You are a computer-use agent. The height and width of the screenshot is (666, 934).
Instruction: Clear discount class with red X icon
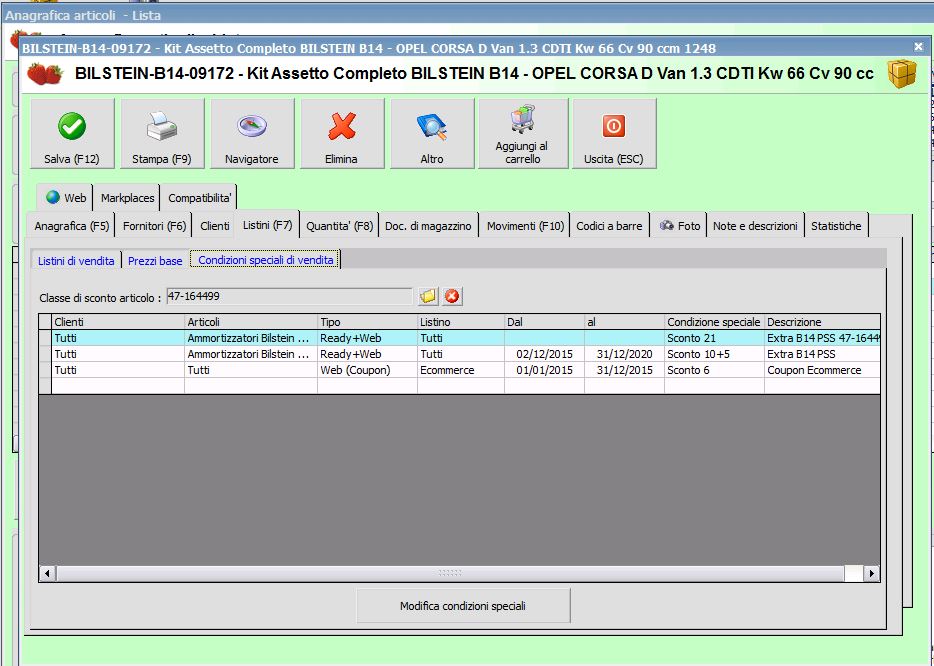point(452,296)
